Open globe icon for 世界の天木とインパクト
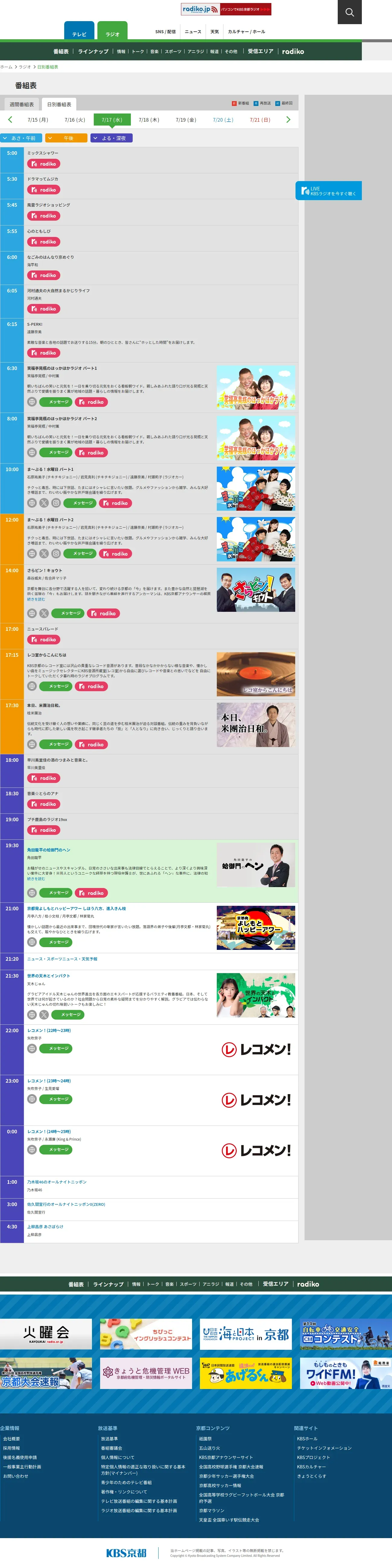Viewport: 392px width, 1568px height. pyautogui.click(x=32, y=1015)
